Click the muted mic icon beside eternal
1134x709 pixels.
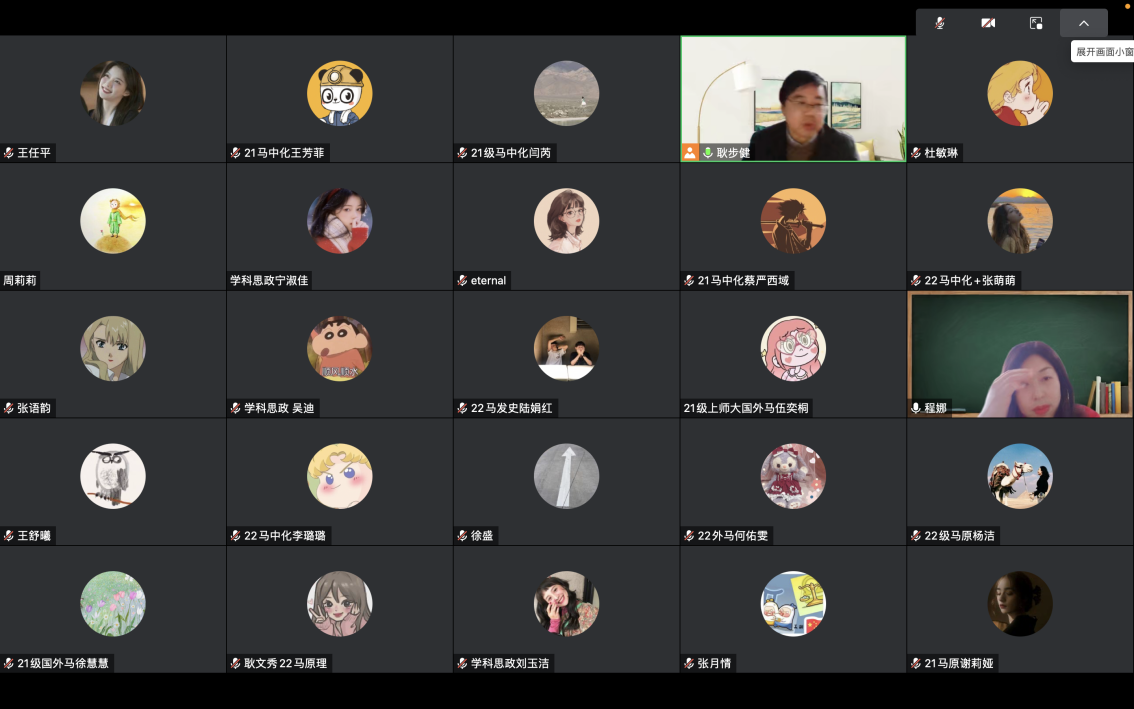click(x=462, y=281)
